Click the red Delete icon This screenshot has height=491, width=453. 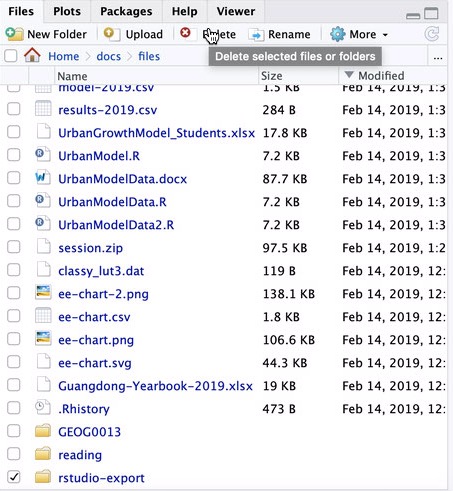[x=185, y=33]
